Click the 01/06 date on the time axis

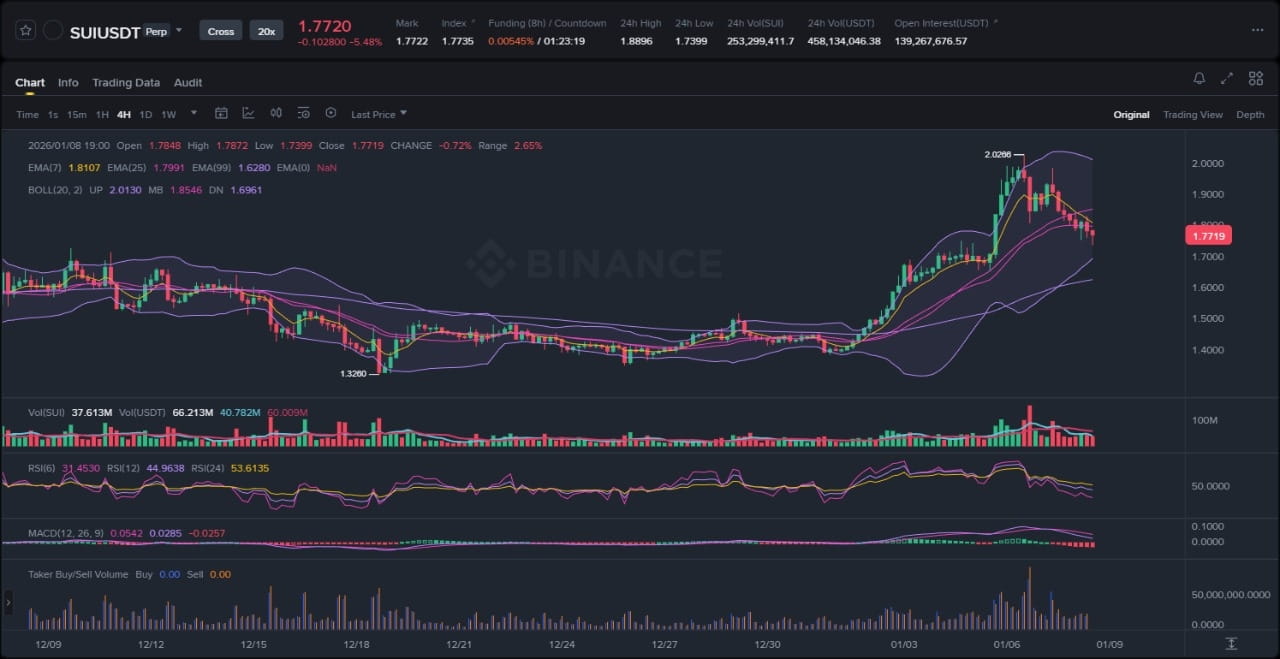coord(1007,644)
